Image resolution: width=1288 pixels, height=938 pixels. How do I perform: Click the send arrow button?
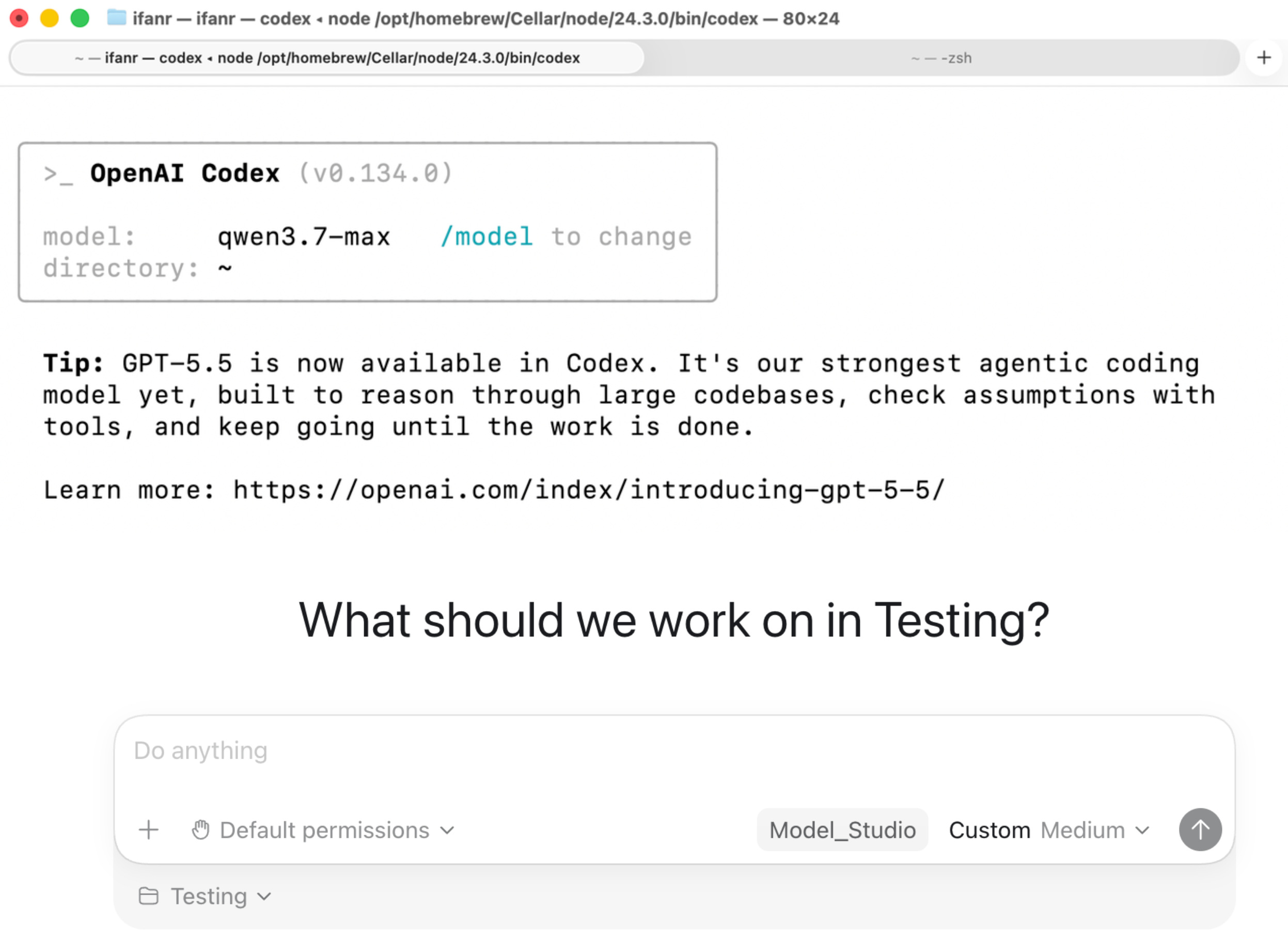(x=1200, y=830)
